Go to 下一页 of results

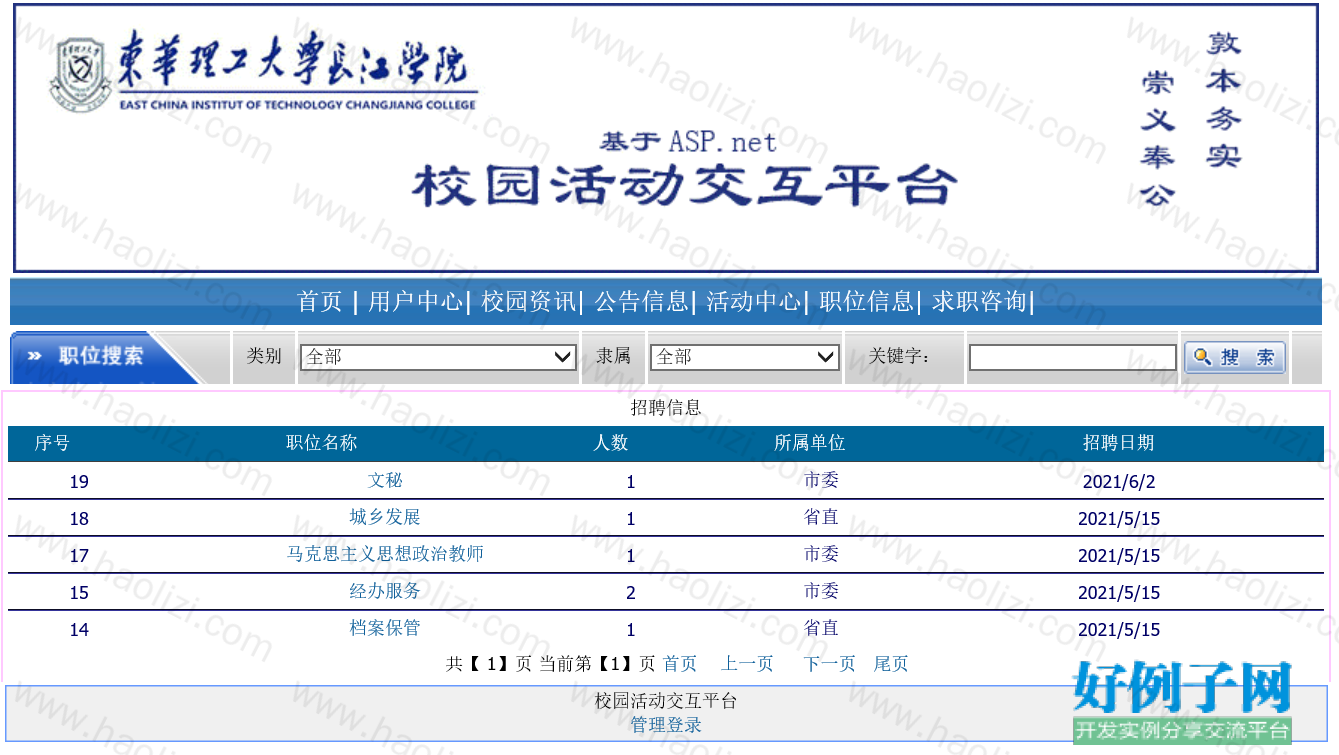(830, 664)
